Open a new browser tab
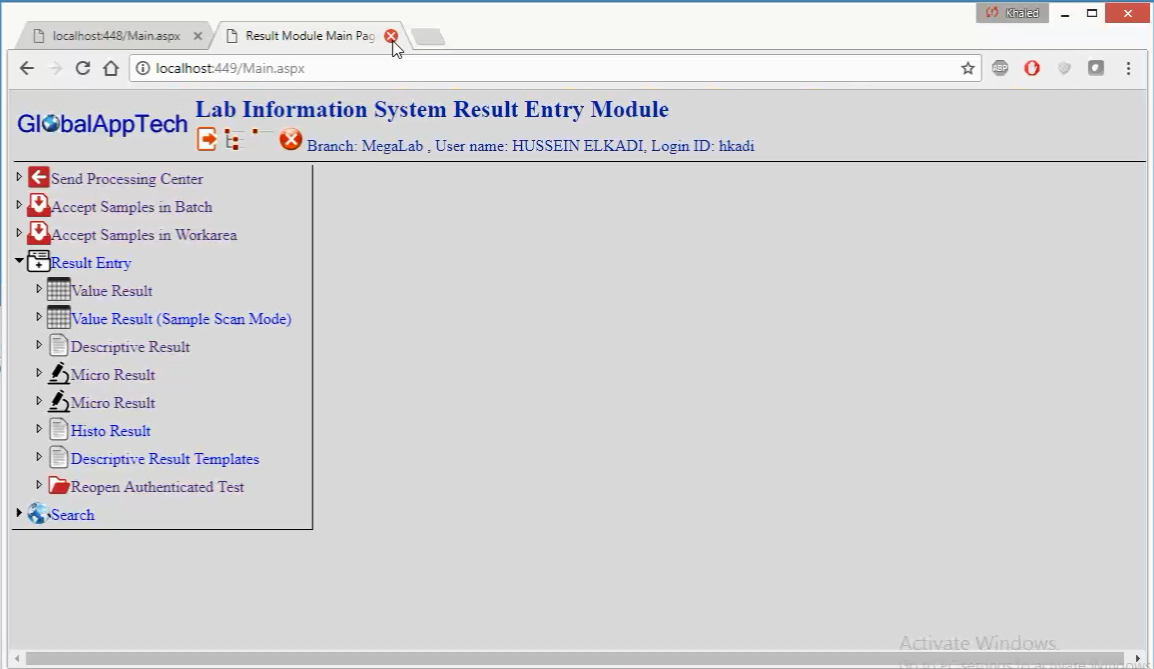The width and height of the screenshot is (1154, 669). (x=428, y=37)
